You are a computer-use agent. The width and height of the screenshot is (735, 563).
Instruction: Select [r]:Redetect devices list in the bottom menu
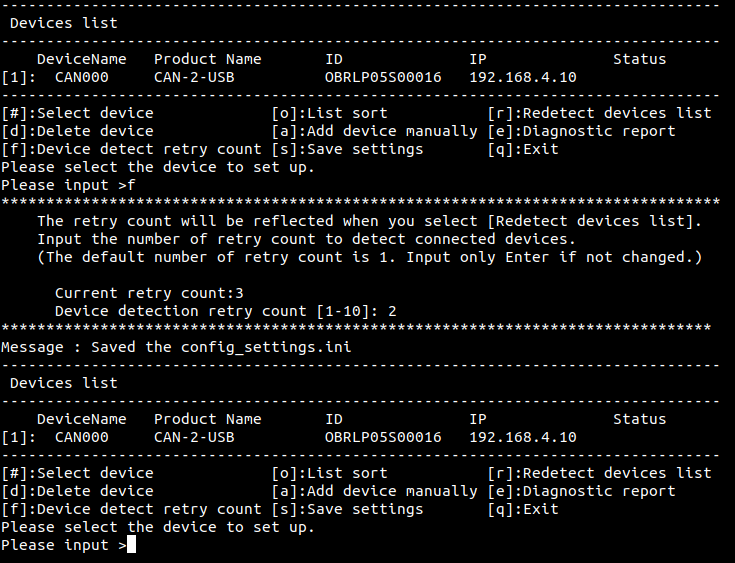(x=600, y=473)
